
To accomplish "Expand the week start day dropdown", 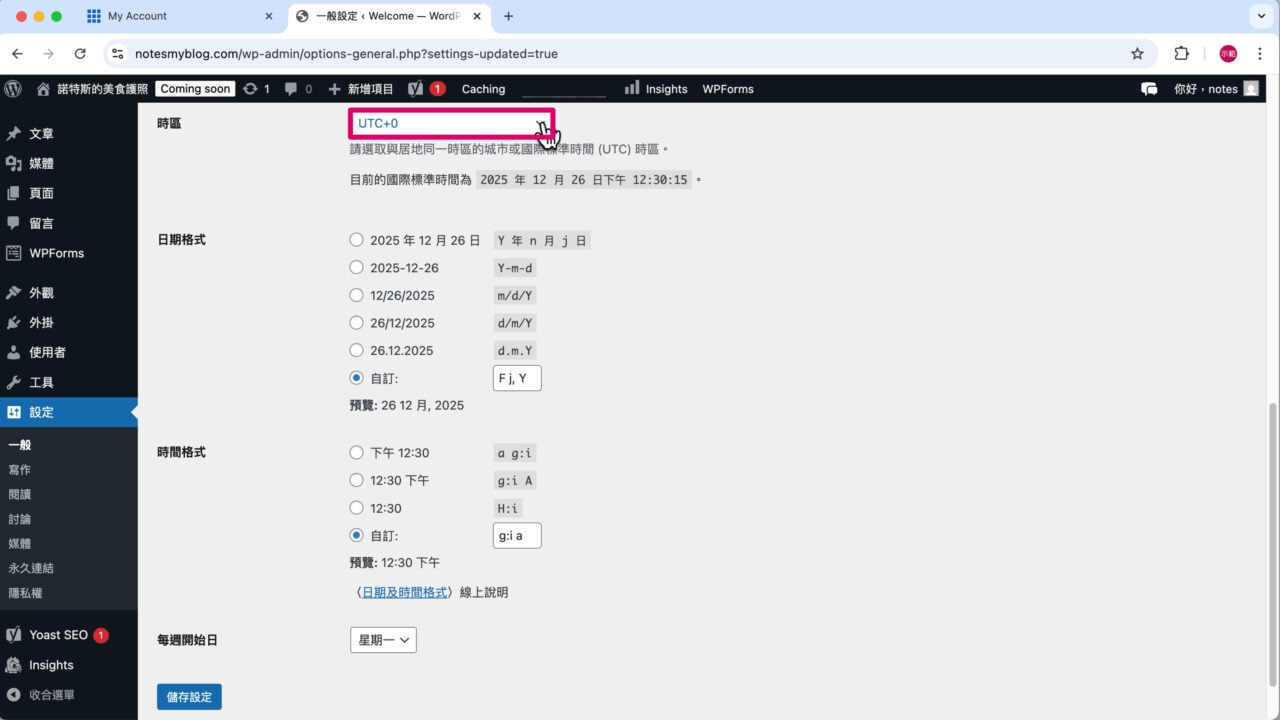I will pos(383,640).
